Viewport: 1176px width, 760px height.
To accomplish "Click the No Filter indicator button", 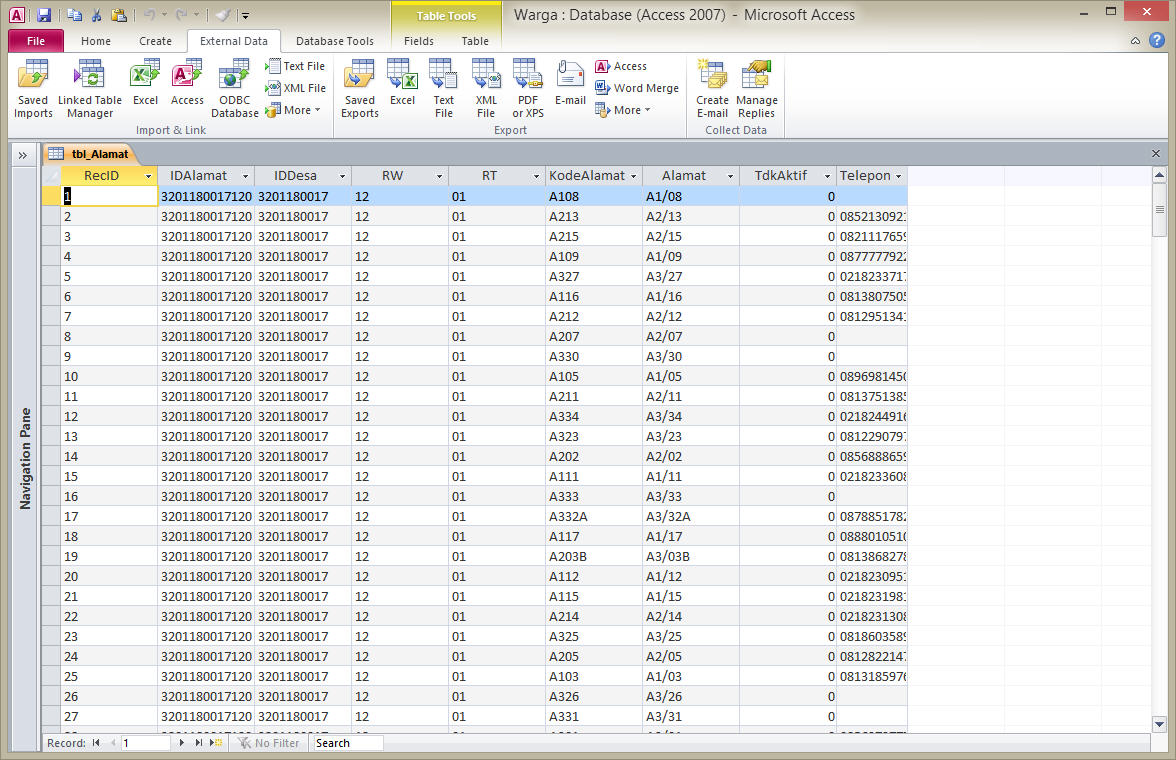I will click(268, 743).
